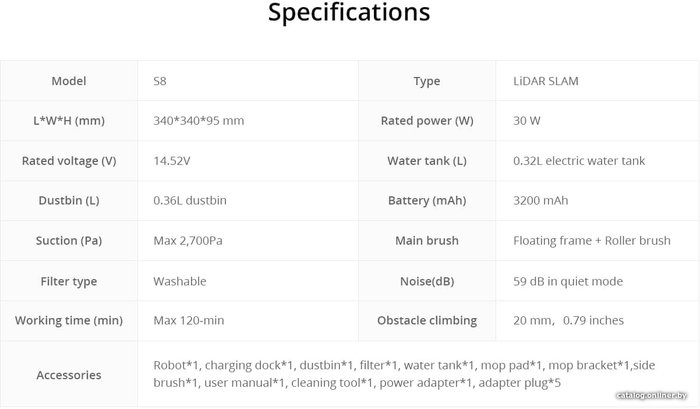This screenshot has height=409, width=700.
Task: Select the 59 dB in quiet mode text
Action: tap(566, 281)
